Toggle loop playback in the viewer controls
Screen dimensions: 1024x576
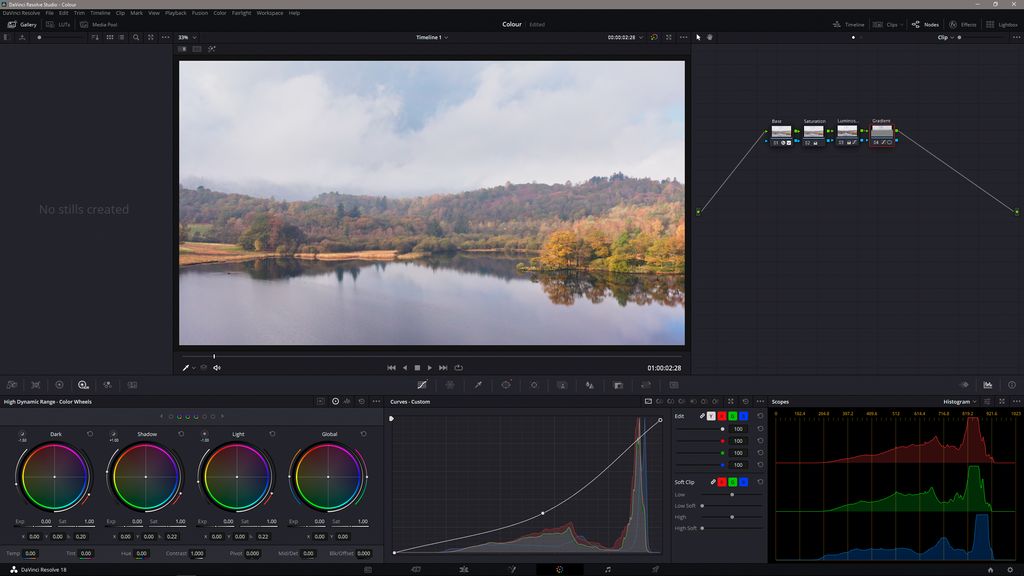[456, 367]
